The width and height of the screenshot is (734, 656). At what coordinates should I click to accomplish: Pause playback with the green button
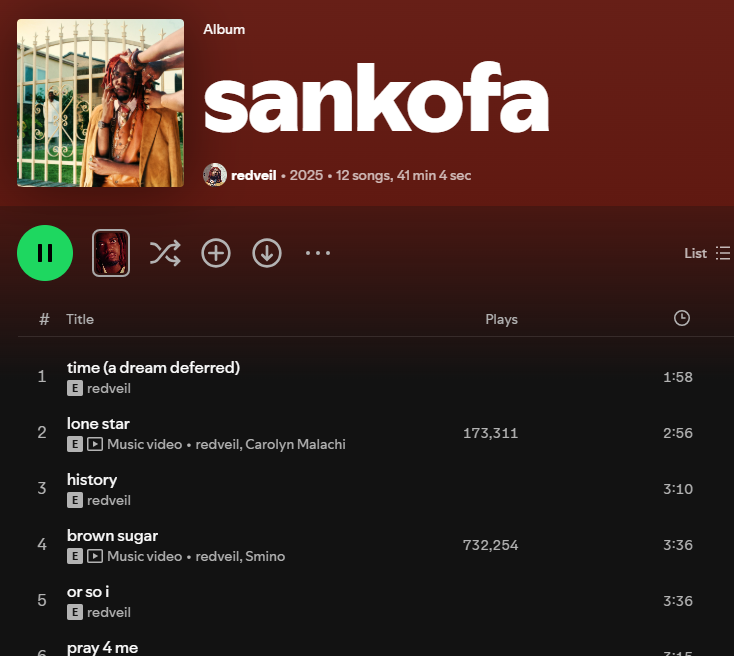click(45, 253)
